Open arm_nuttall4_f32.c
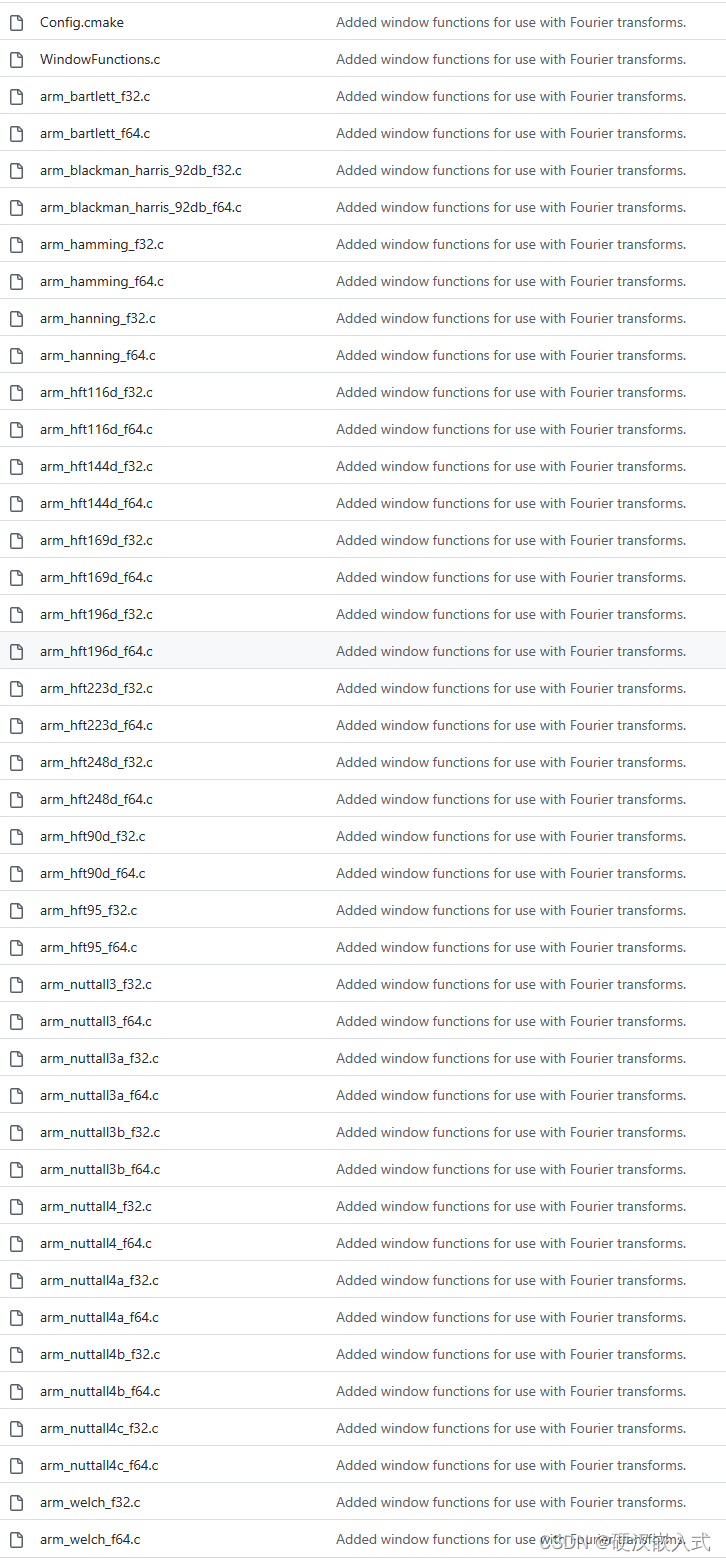 pyautogui.click(x=96, y=1206)
